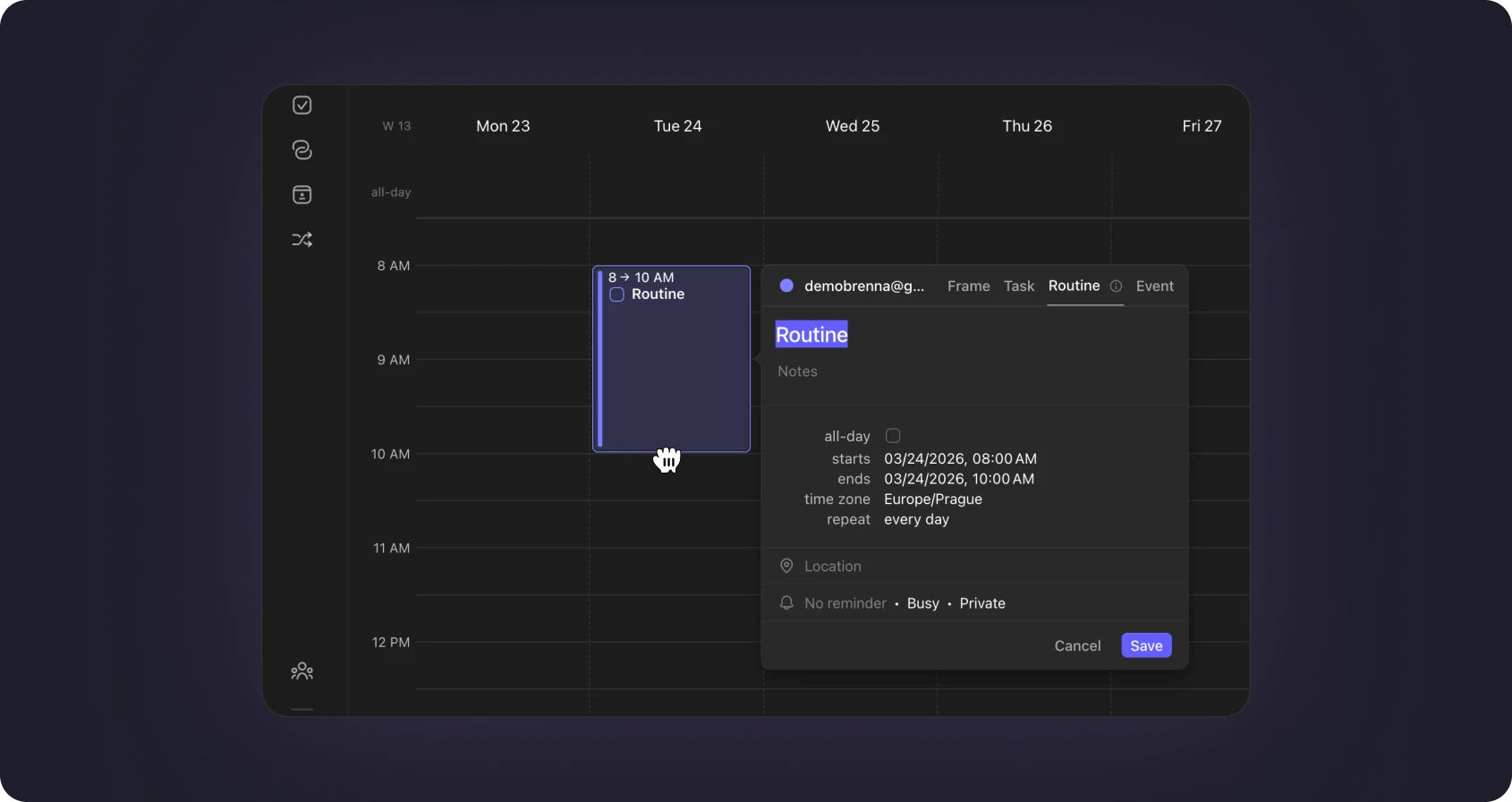This screenshot has height=802, width=1512.
Task: Switch to the Event tab
Action: coord(1155,286)
